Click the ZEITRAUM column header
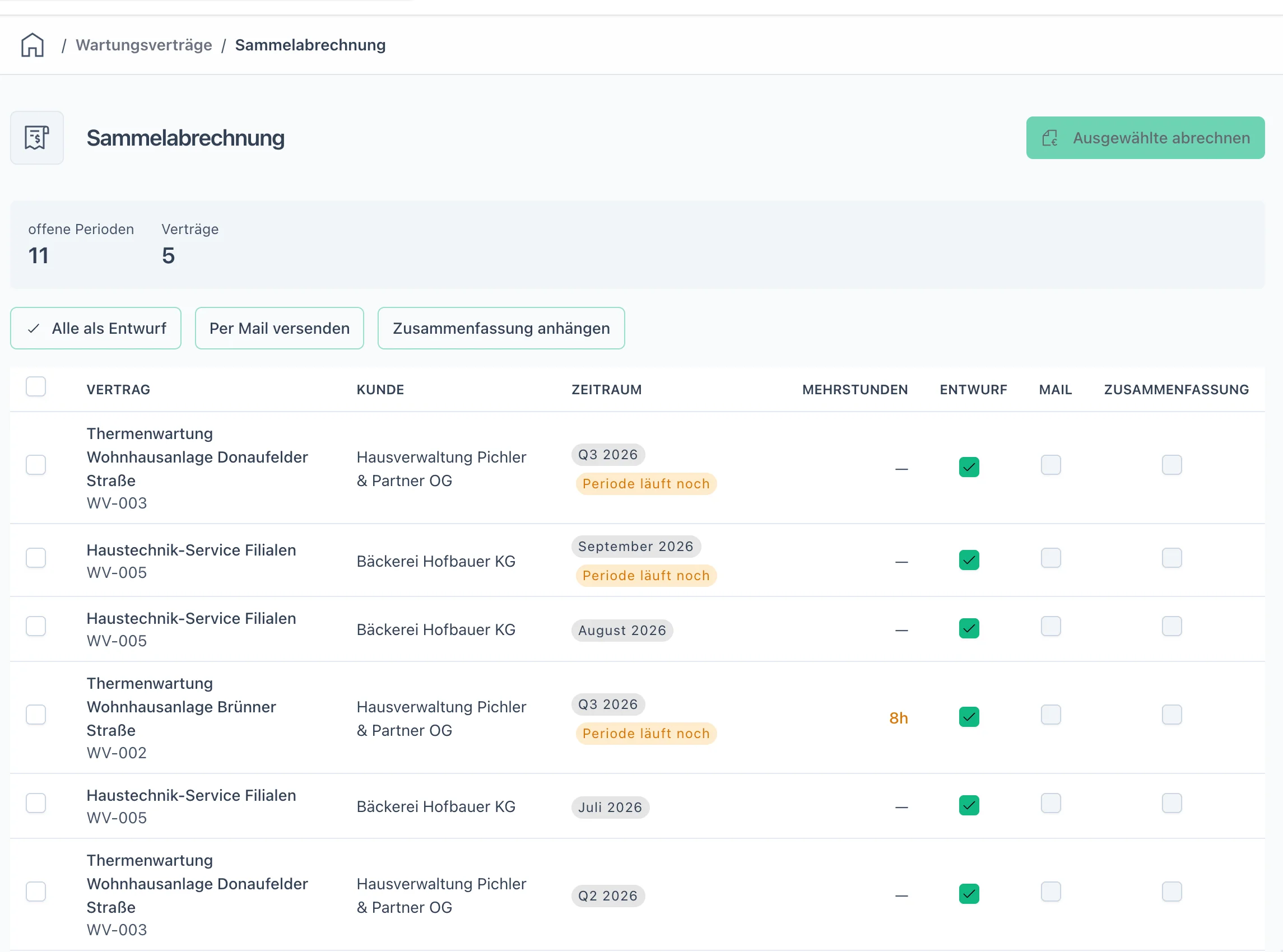 tap(607, 390)
